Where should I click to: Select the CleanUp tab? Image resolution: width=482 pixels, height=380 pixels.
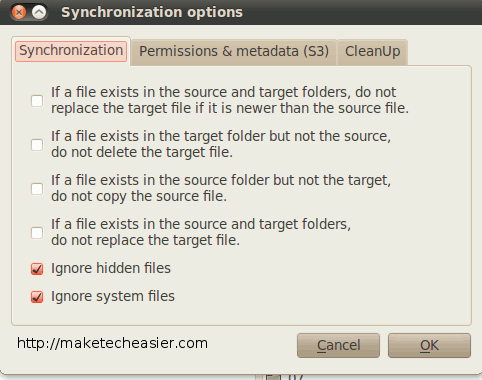pyautogui.click(x=373, y=52)
